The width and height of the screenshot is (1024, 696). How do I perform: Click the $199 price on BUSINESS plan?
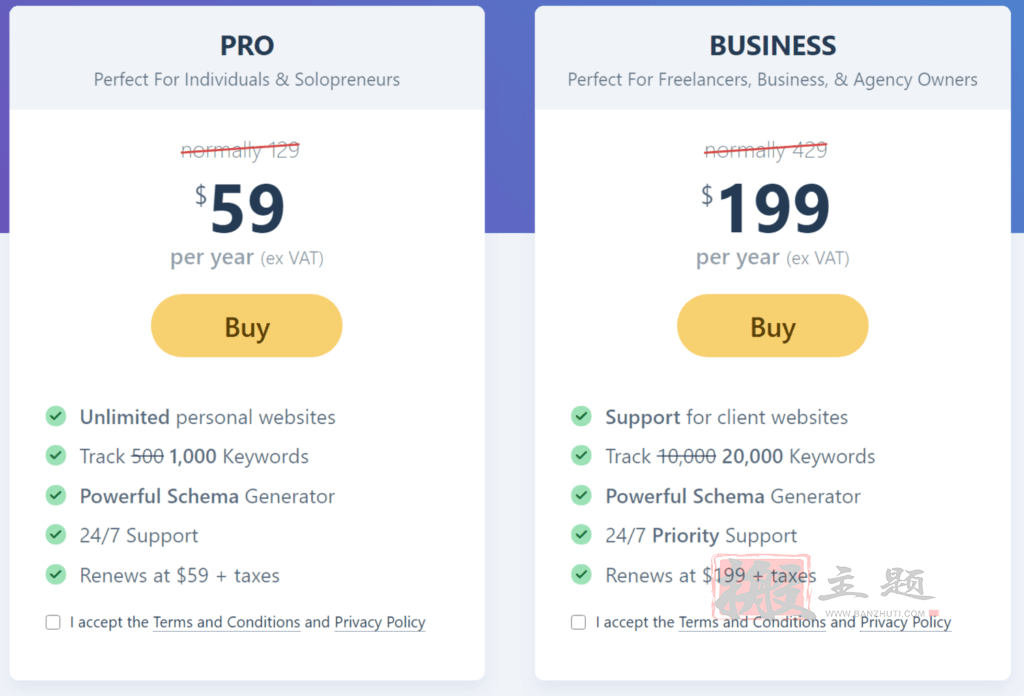click(765, 208)
